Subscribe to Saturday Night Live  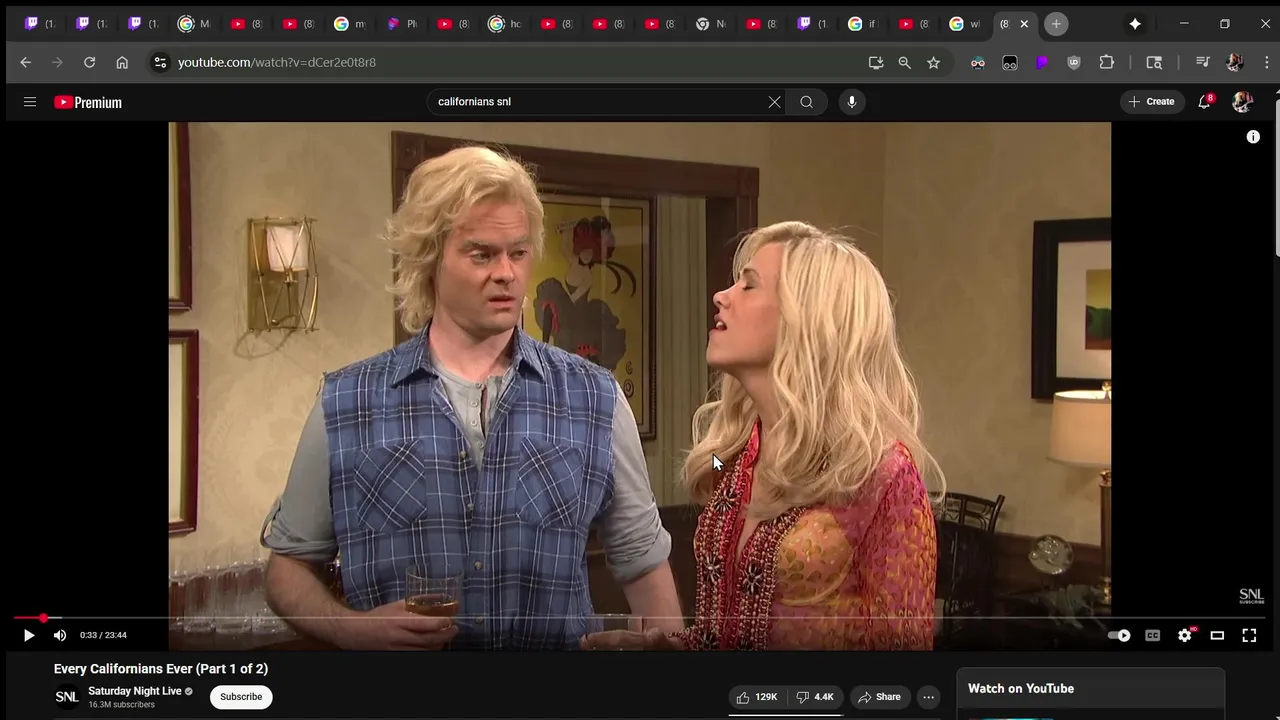[241, 697]
